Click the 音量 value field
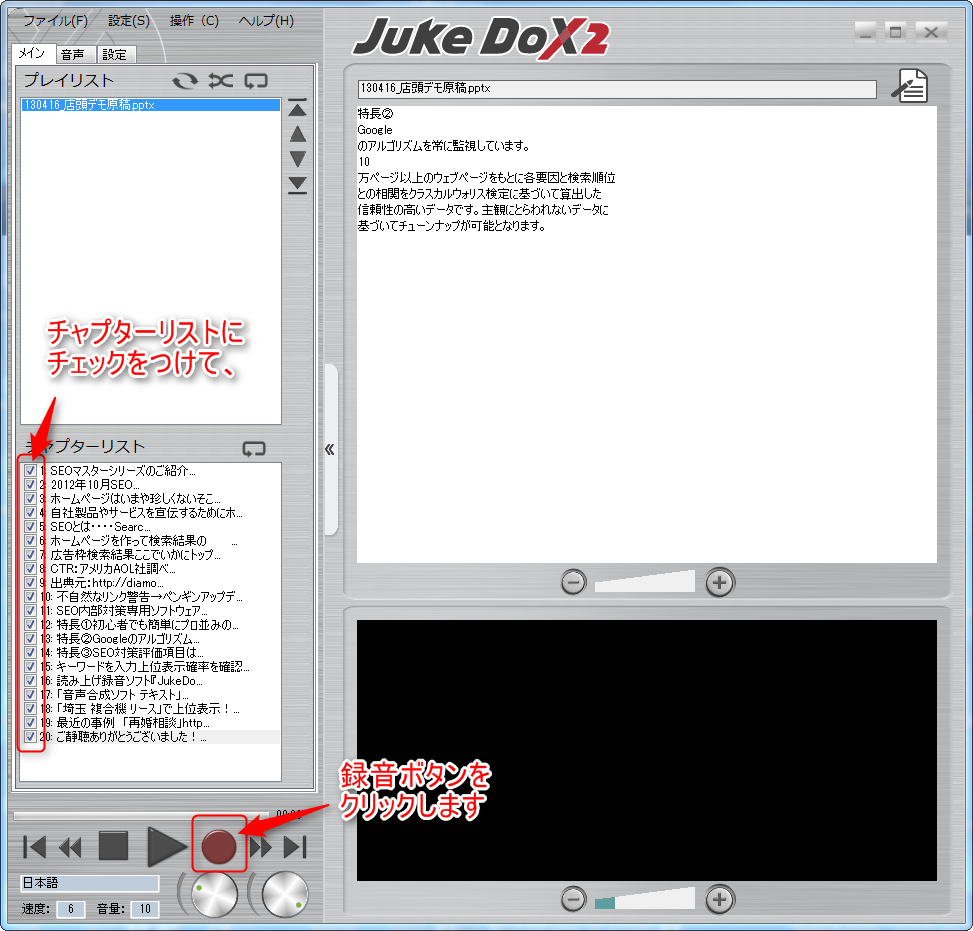973x931 pixels. click(145, 909)
